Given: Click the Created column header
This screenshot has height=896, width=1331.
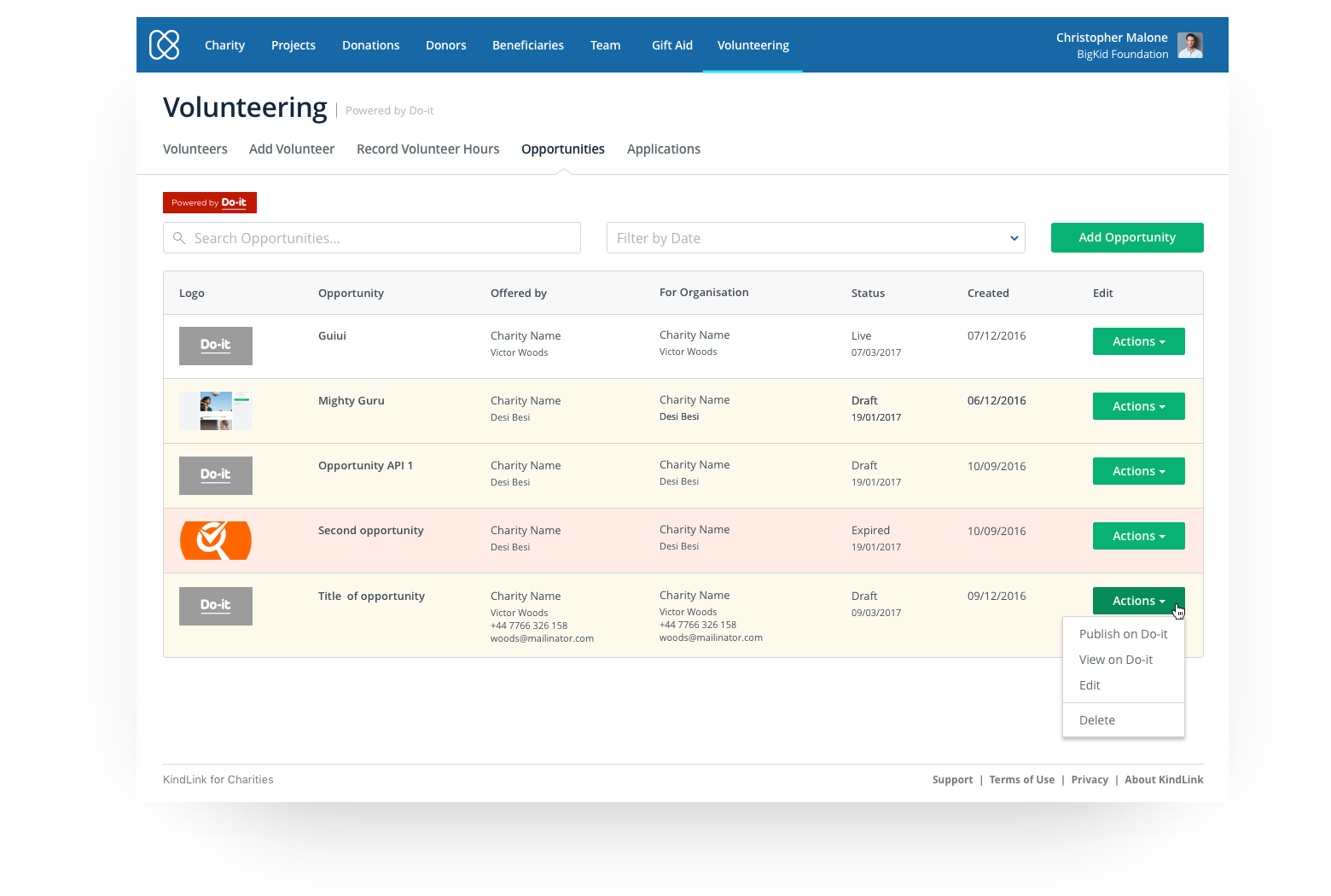Looking at the screenshot, I should click(988, 293).
